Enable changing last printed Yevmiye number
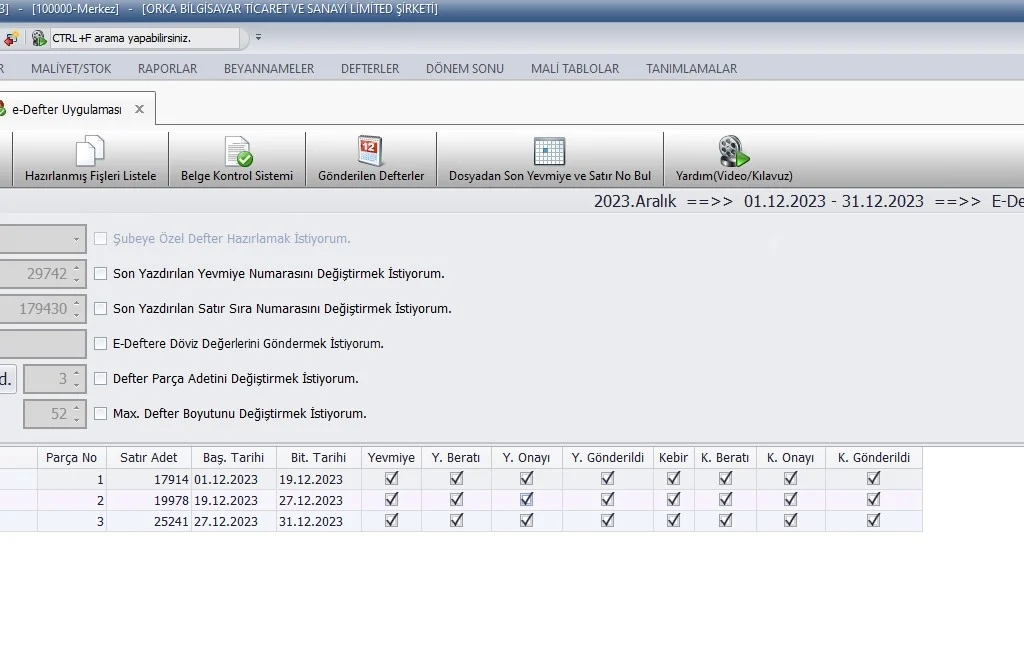Image resolution: width=1024 pixels, height=664 pixels. (x=101, y=273)
